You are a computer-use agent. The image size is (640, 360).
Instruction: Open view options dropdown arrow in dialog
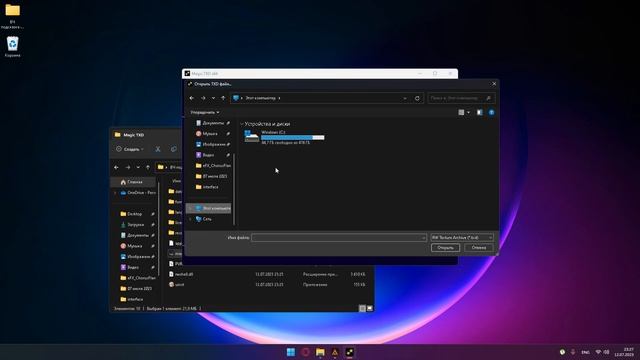(468, 112)
